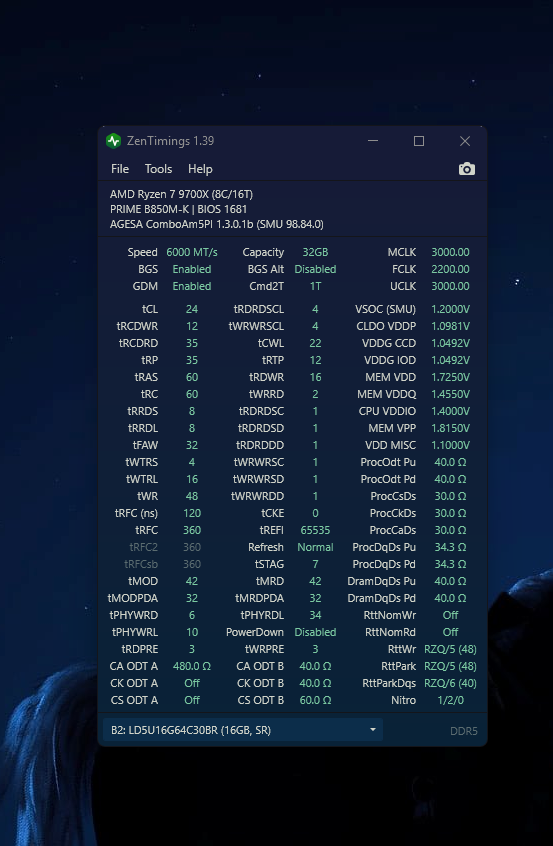Click the tWR value 48
Image resolution: width=553 pixels, height=846 pixels.
pyautogui.click(x=192, y=496)
